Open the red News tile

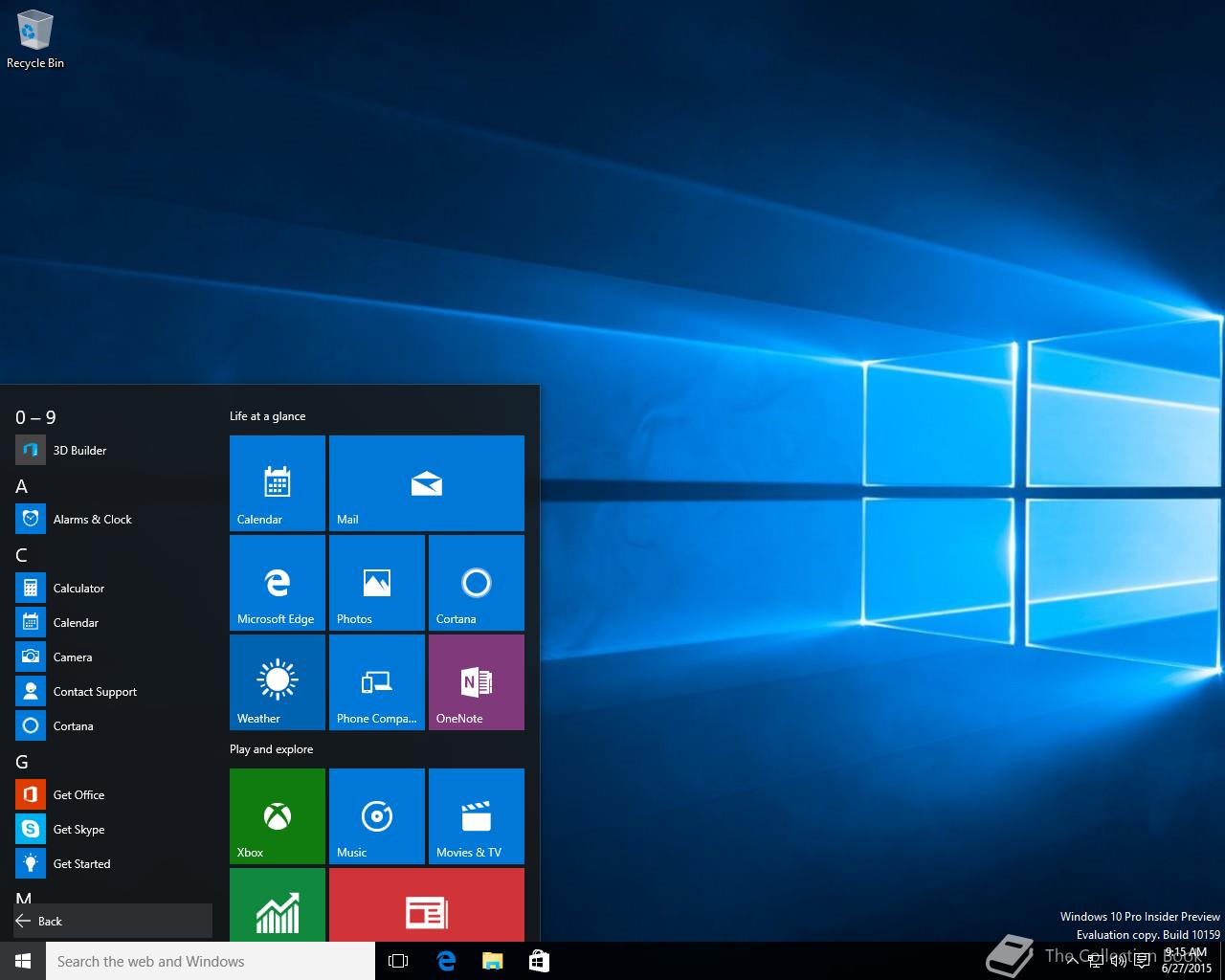tap(427, 904)
